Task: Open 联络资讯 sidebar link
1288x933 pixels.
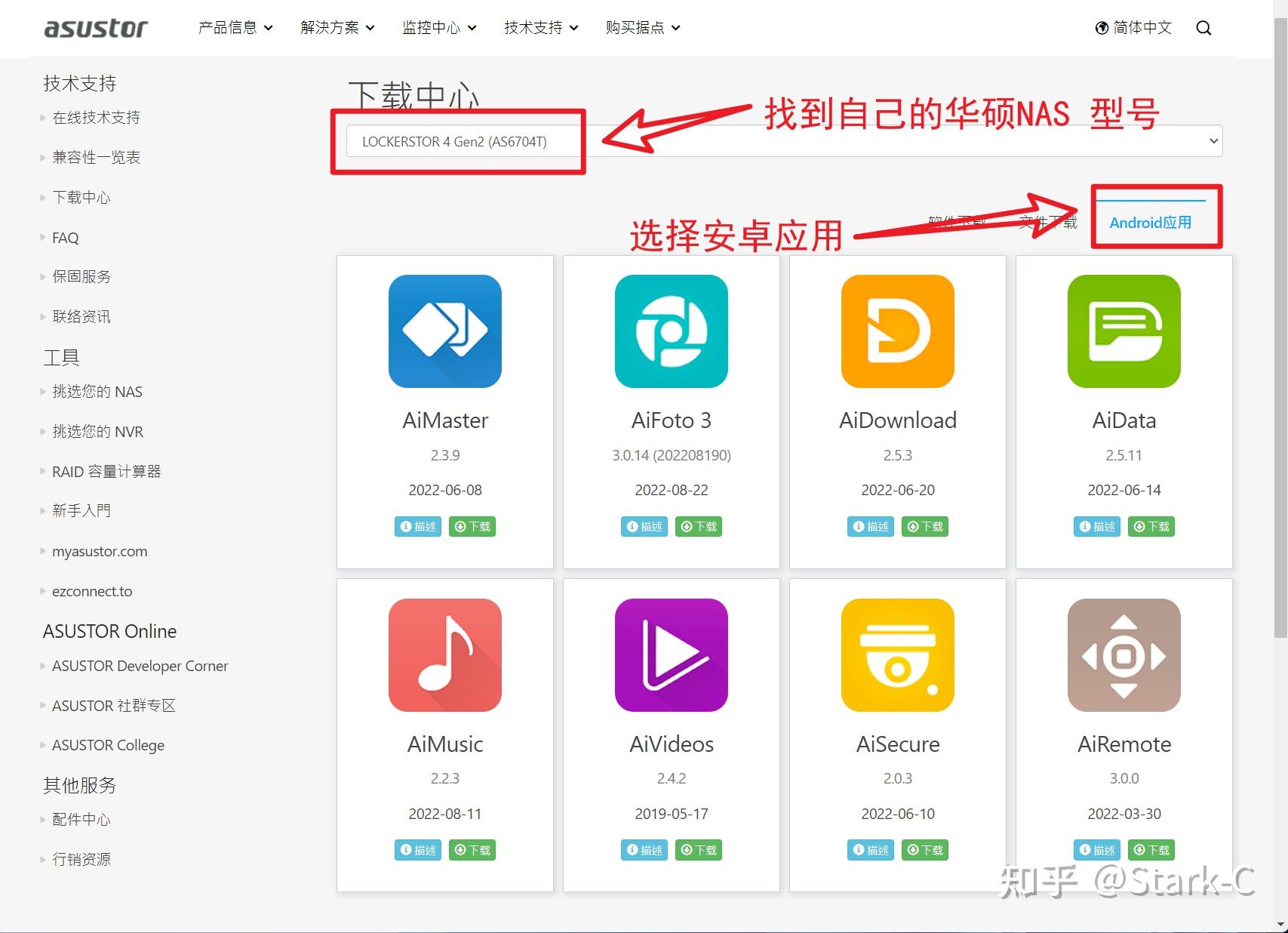Action: click(81, 317)
